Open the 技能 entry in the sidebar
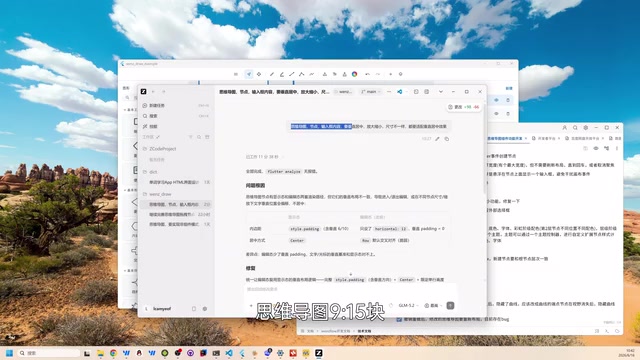This screenshot has height=360, width=640. [176, 127]
